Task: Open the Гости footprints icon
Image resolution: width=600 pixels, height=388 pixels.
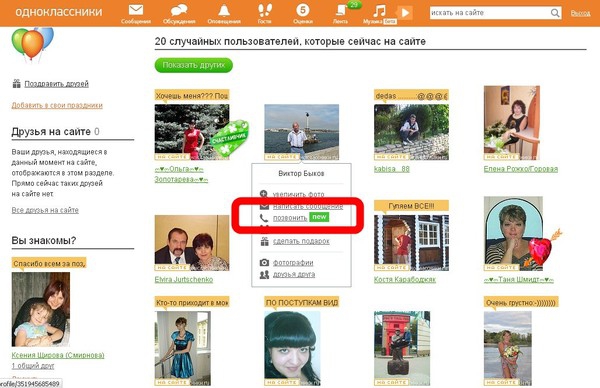Action: pyautogui.click(x=264, y=10)
